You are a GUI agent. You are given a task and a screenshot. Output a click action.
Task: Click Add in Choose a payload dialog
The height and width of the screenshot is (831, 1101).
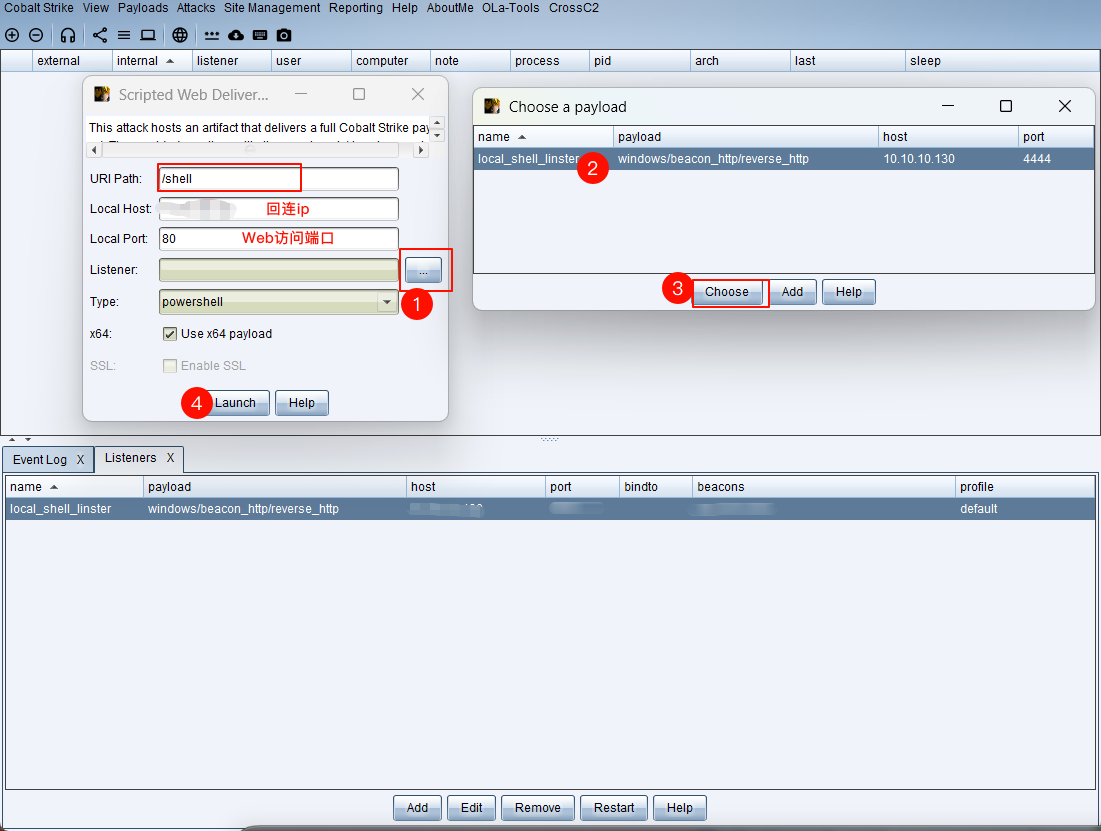792,292
